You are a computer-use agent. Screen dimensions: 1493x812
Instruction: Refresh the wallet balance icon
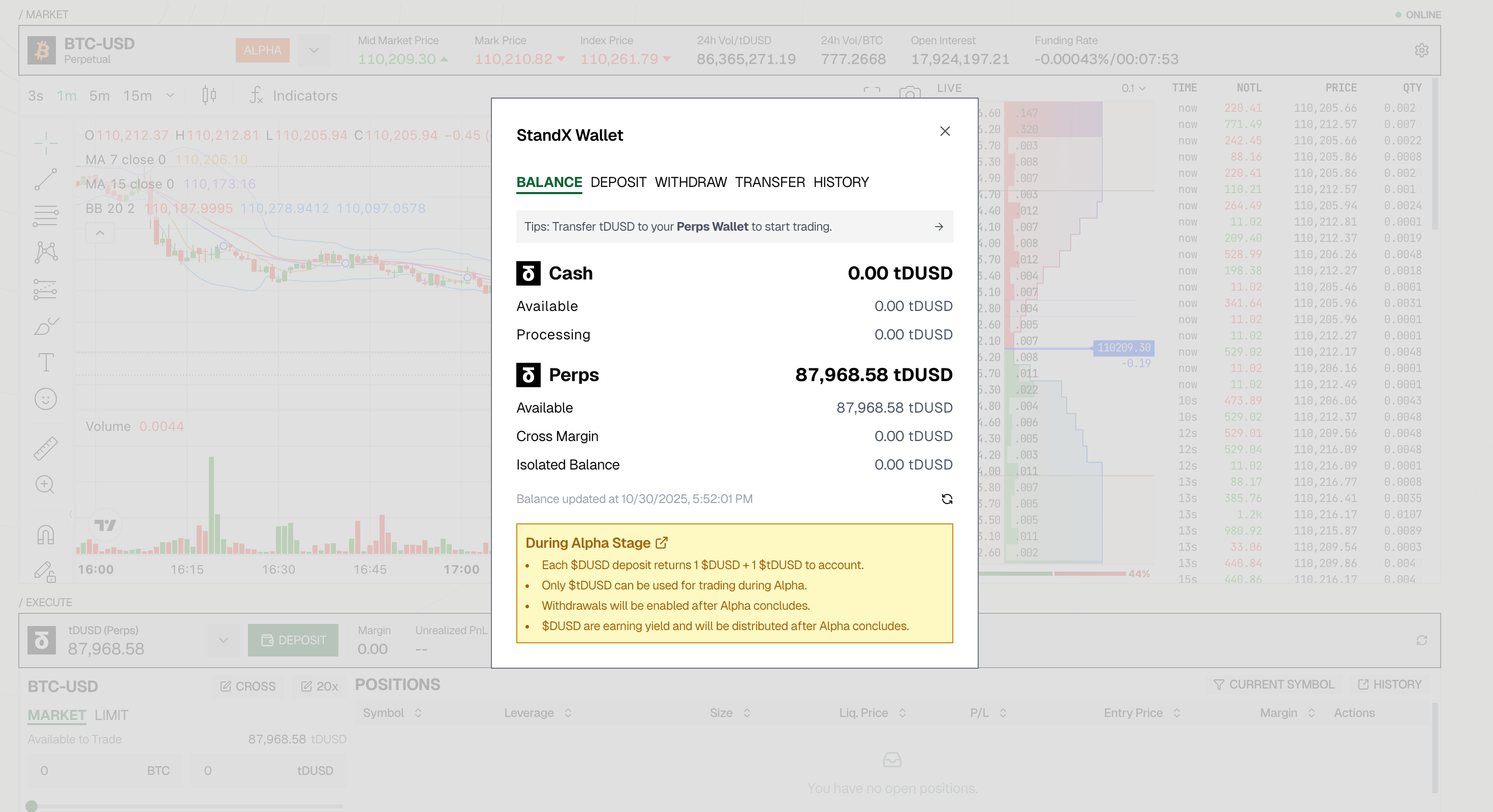click(x=946, y=499)
